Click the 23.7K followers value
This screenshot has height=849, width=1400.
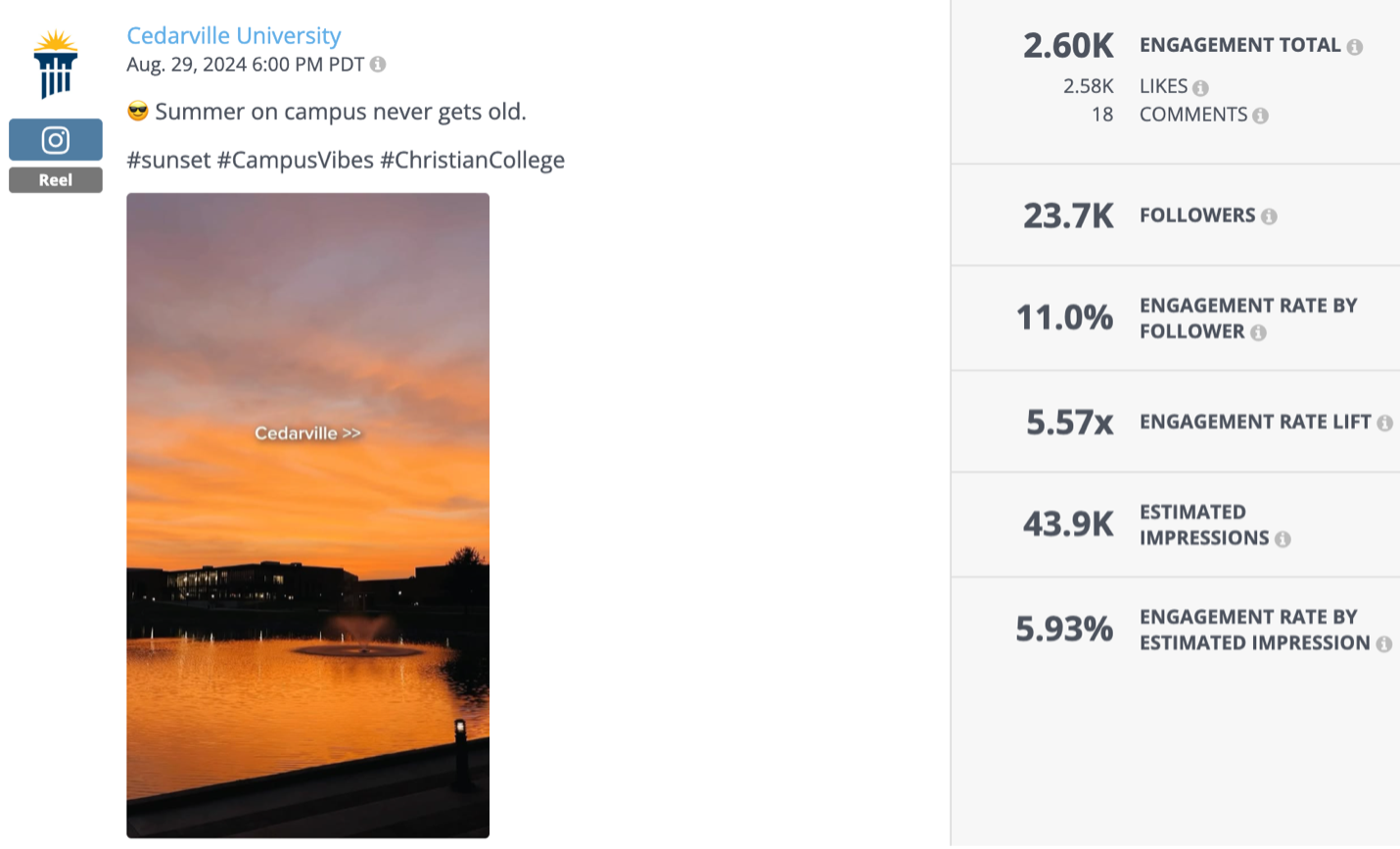point(1068,215)
